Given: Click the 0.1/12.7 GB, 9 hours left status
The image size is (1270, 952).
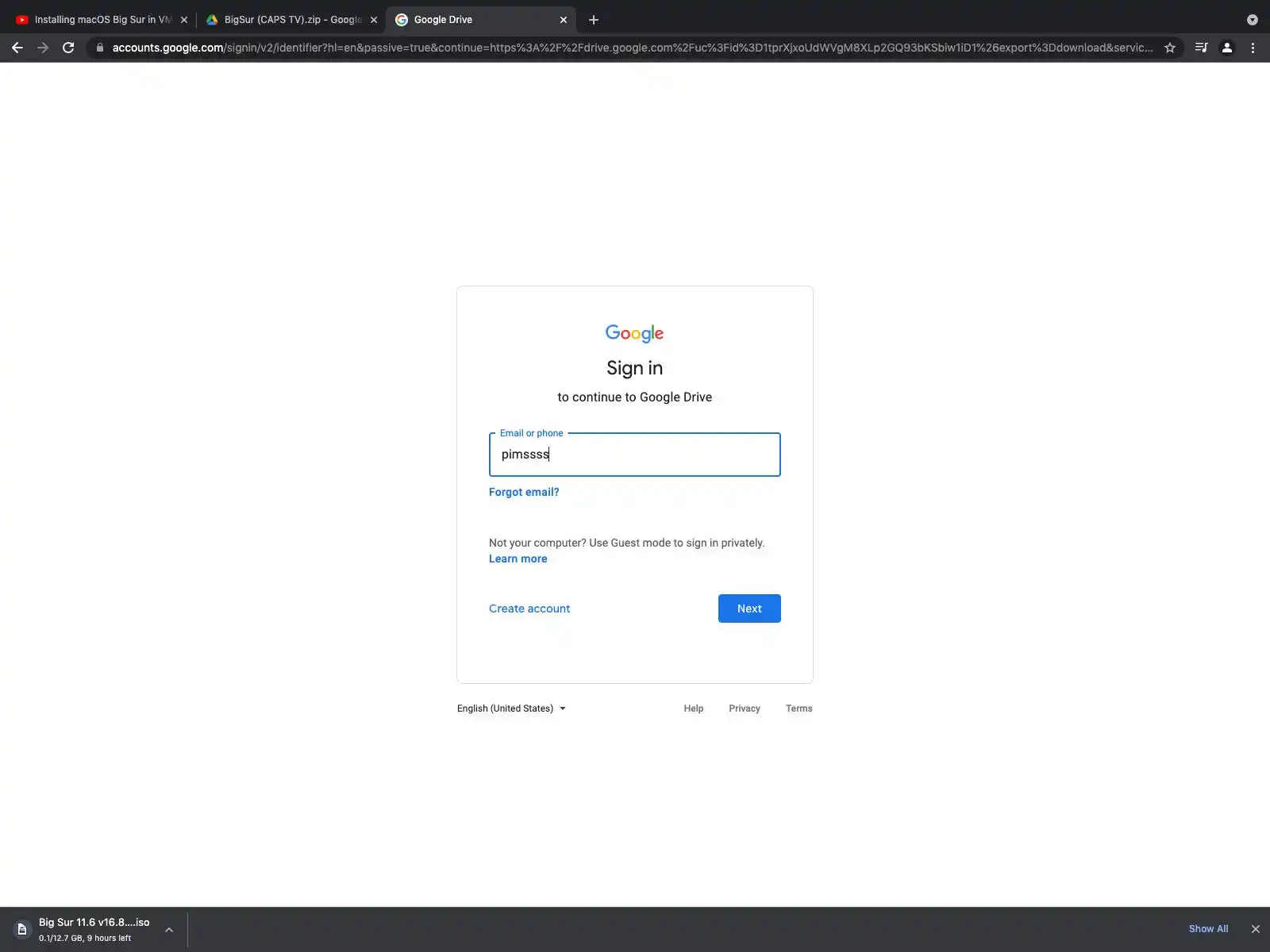Looking at the screenshot, I should point(85,938).
